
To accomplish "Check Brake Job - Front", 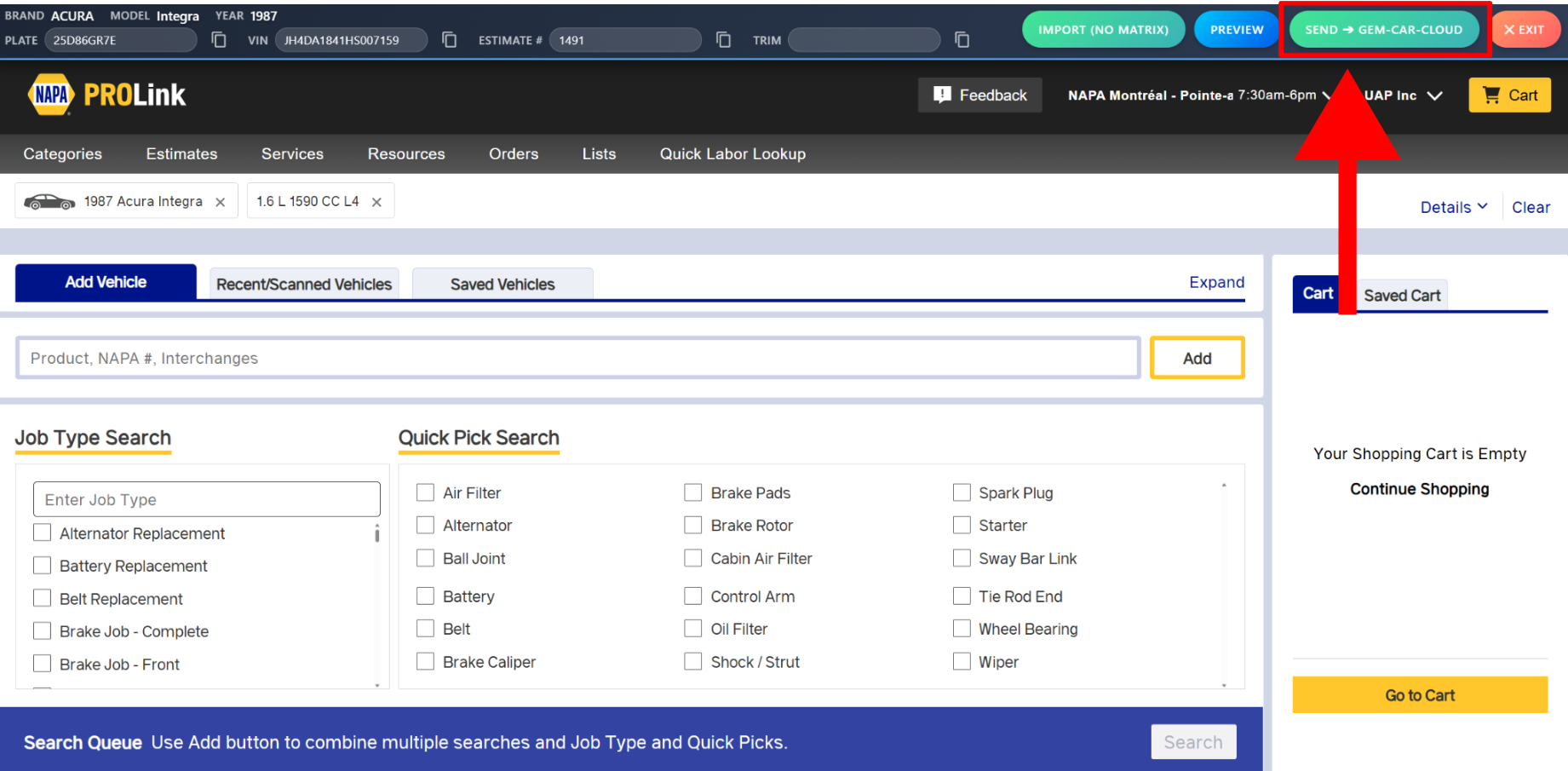I will pos(42,664).
